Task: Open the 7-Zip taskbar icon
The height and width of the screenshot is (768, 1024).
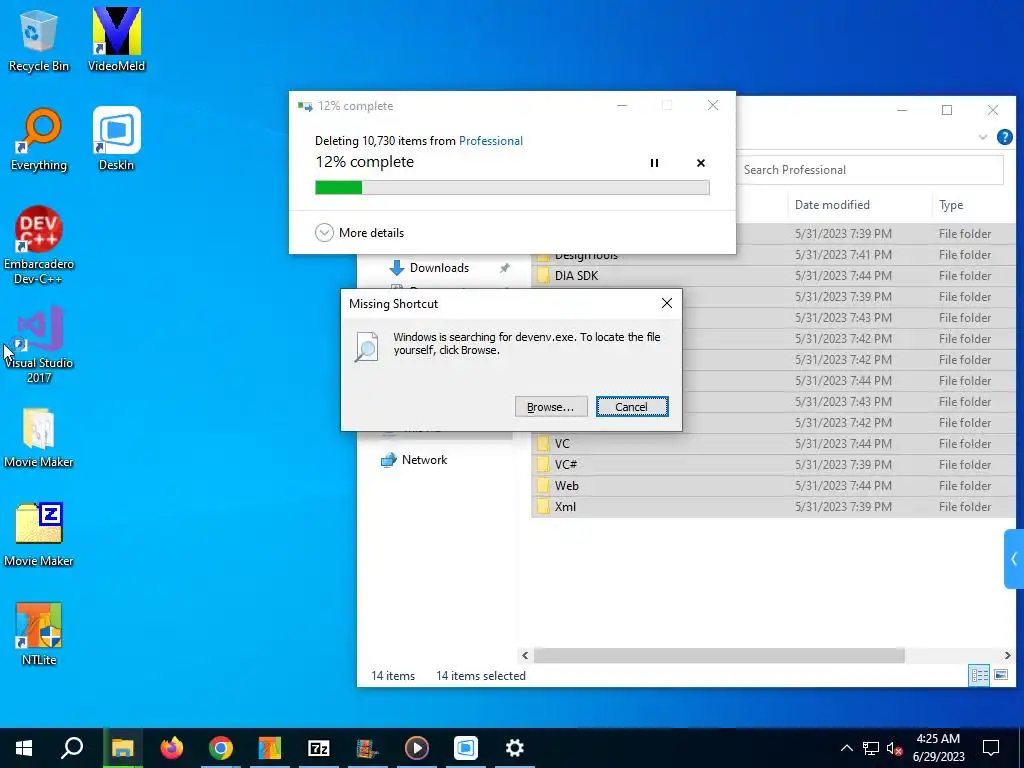Action: (319, 748)
